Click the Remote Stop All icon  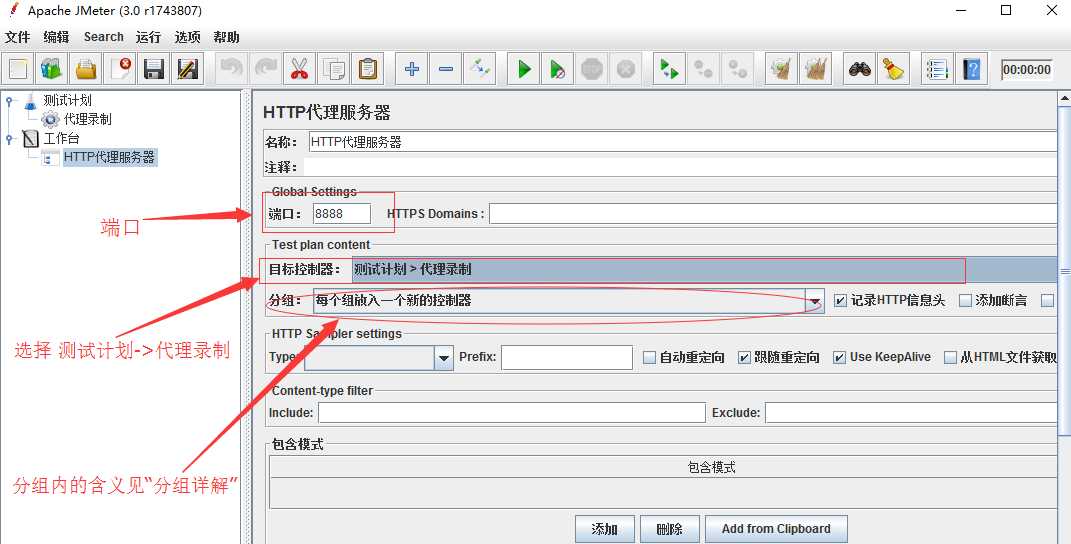click(x=704, y=69)
